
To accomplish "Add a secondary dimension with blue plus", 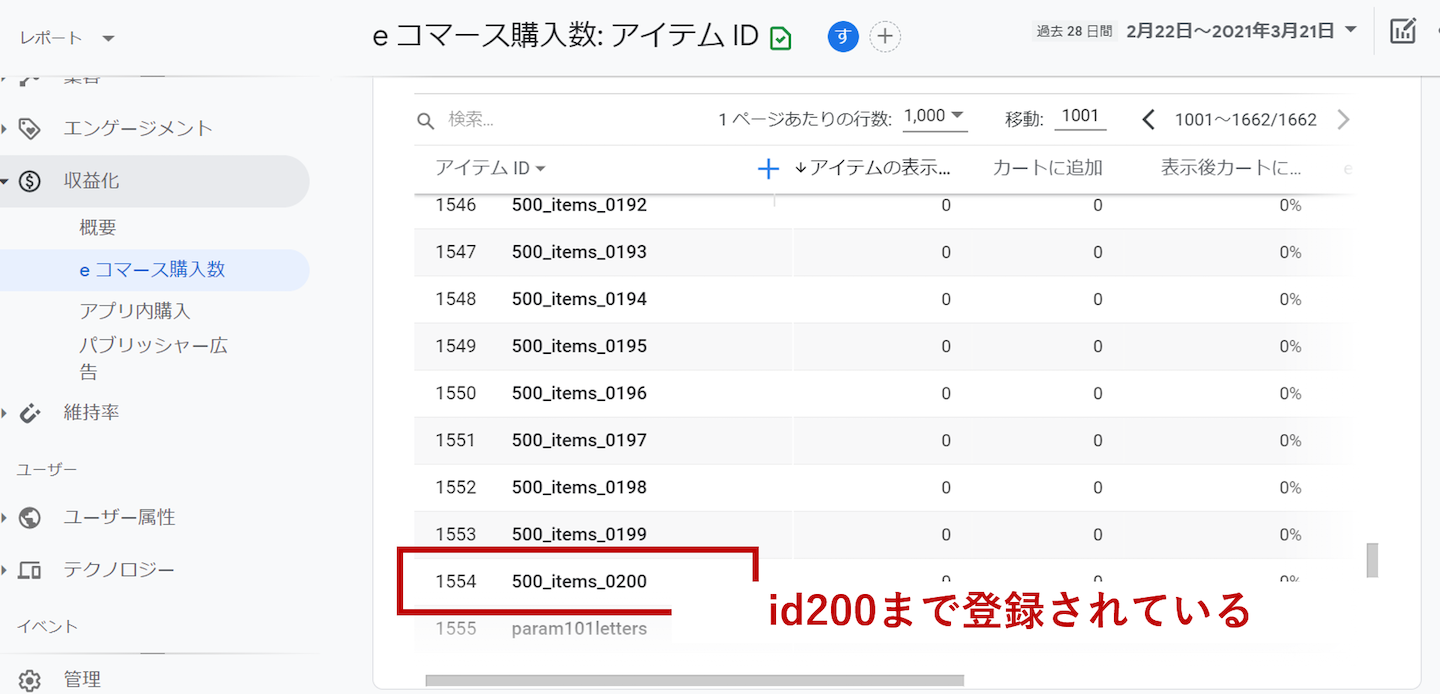I will tap(768, 169).
